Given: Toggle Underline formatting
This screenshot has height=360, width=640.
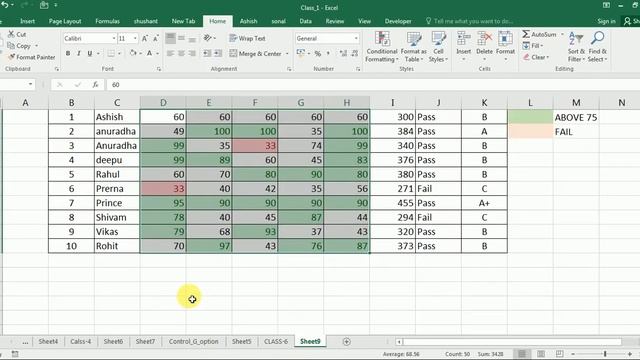Looking at the screenshot, I should click(x=89, y=53).
